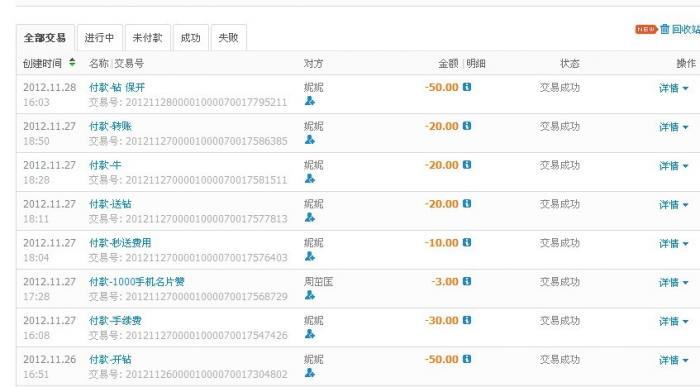The width and height of the screenshot is (700, 387).
Task: Click the contact icon in 付款-钻 保开 row
Action: [310, 101]
